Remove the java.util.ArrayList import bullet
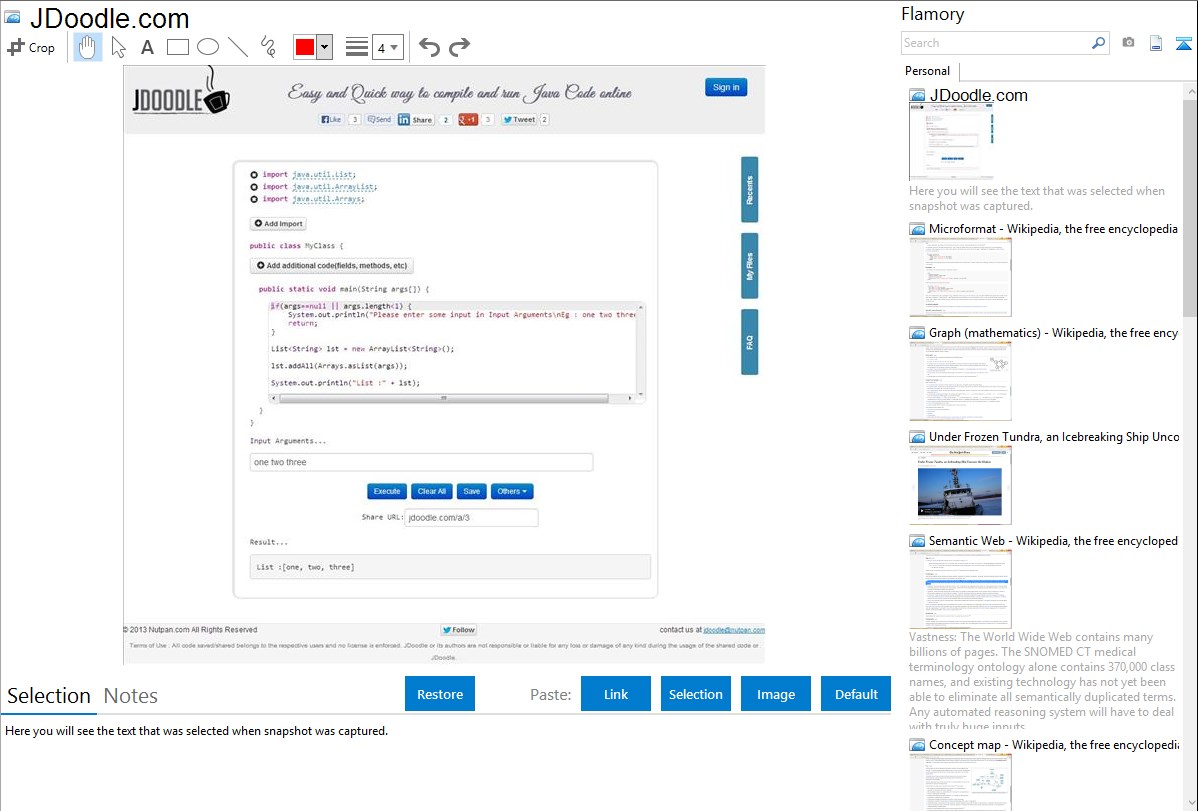This screenshot has width=1198, height=811. coord(254,187)
